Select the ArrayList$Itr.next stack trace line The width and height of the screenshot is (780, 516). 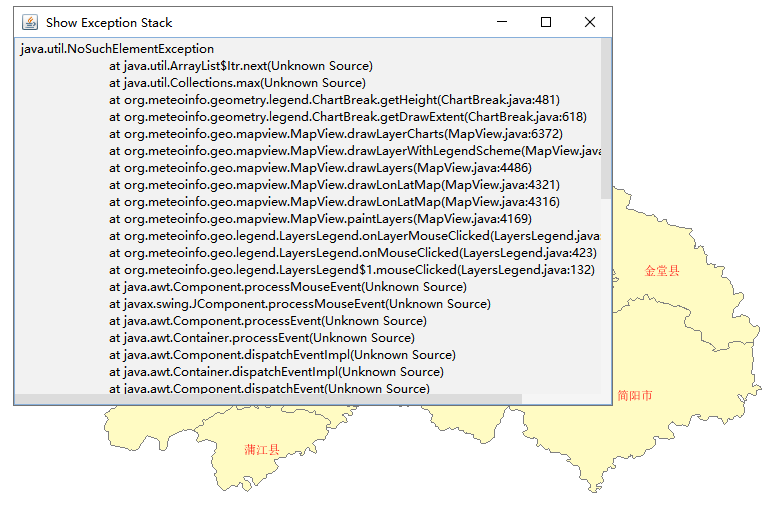[241, 65]
